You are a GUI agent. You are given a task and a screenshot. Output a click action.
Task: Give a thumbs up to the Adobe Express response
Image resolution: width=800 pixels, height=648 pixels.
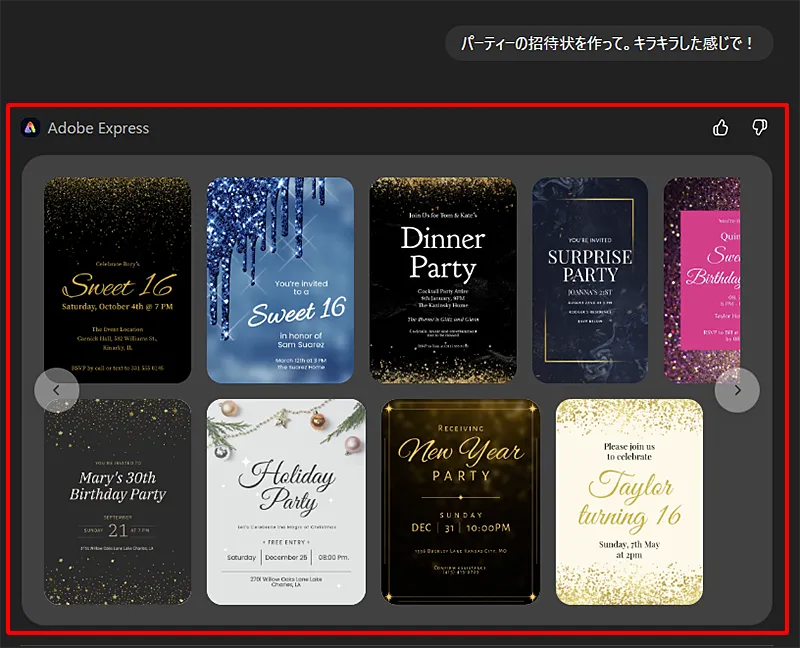pos(721,128)
